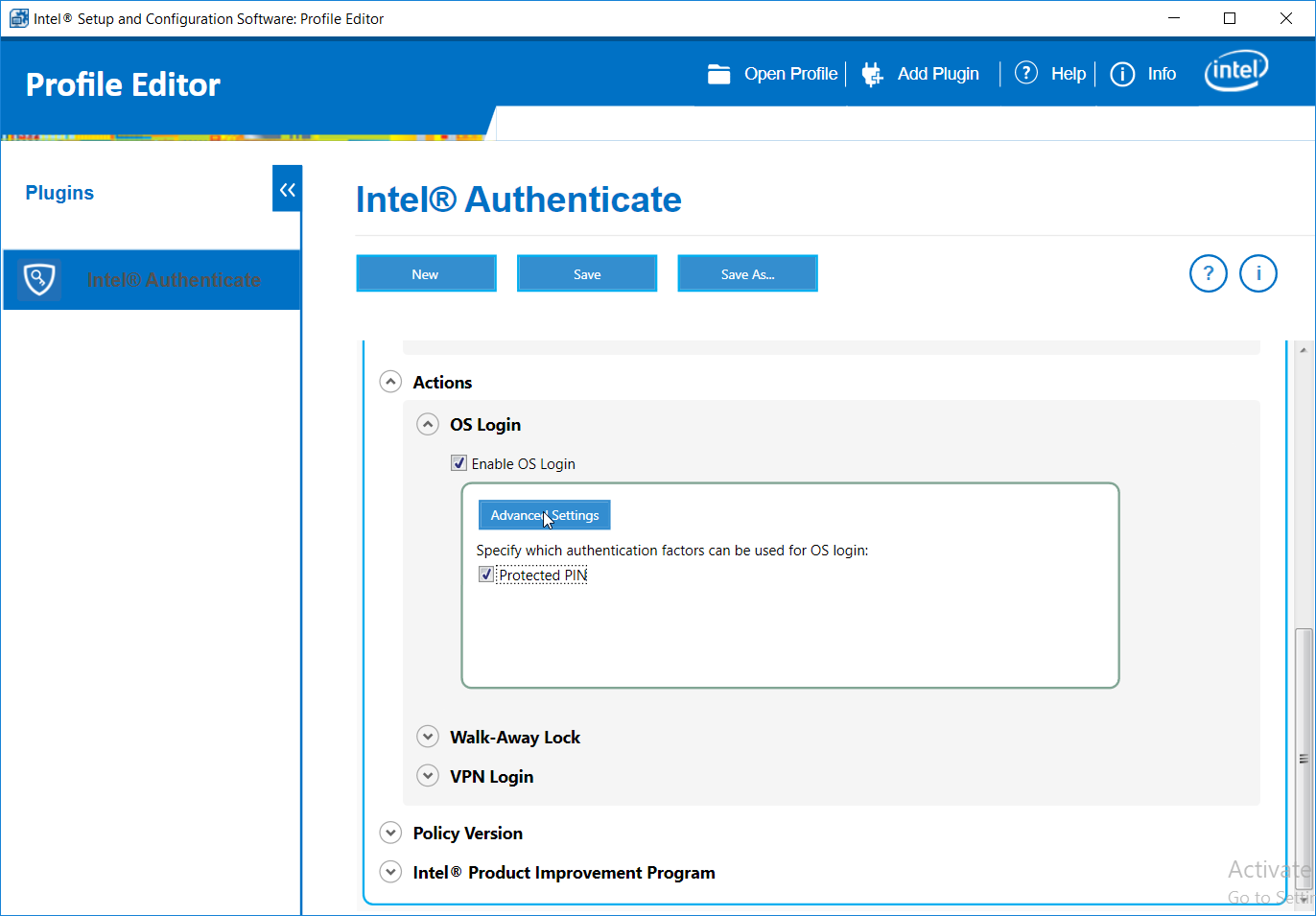
Task: Click the Add Plugin plug icon
Action: (872, 74)
